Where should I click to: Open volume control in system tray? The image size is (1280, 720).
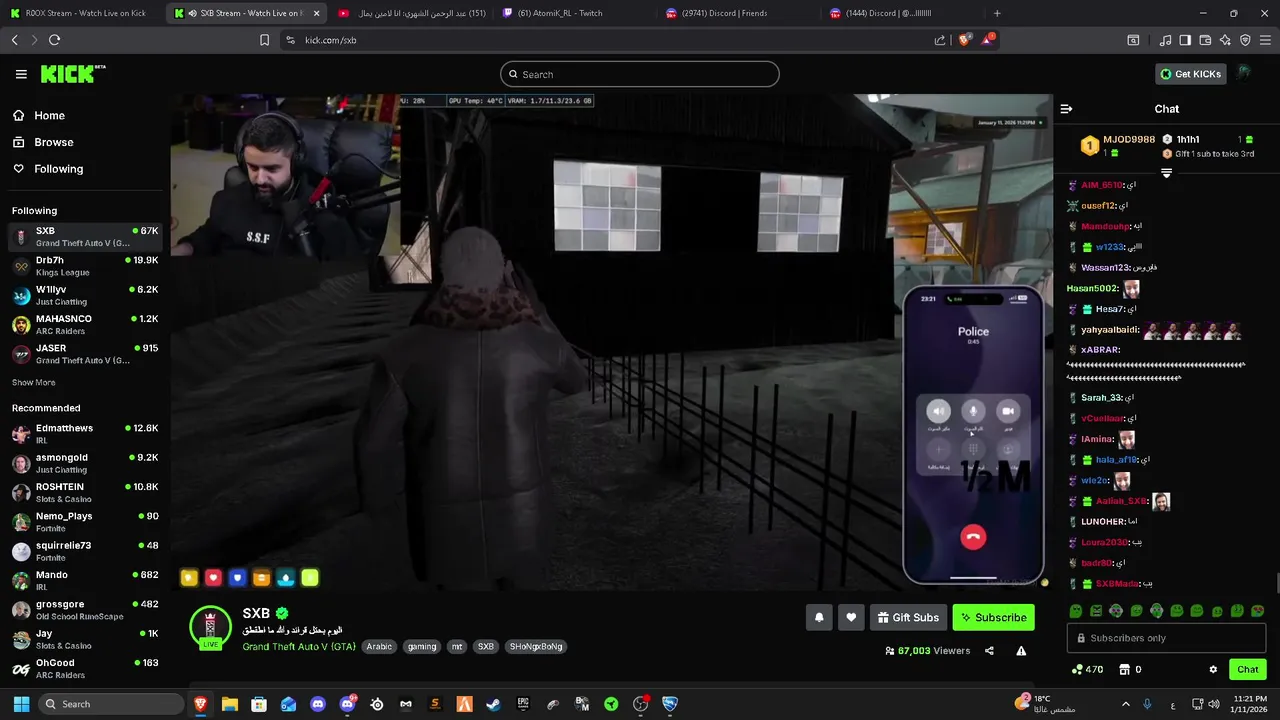click(x=1213, y=704)
